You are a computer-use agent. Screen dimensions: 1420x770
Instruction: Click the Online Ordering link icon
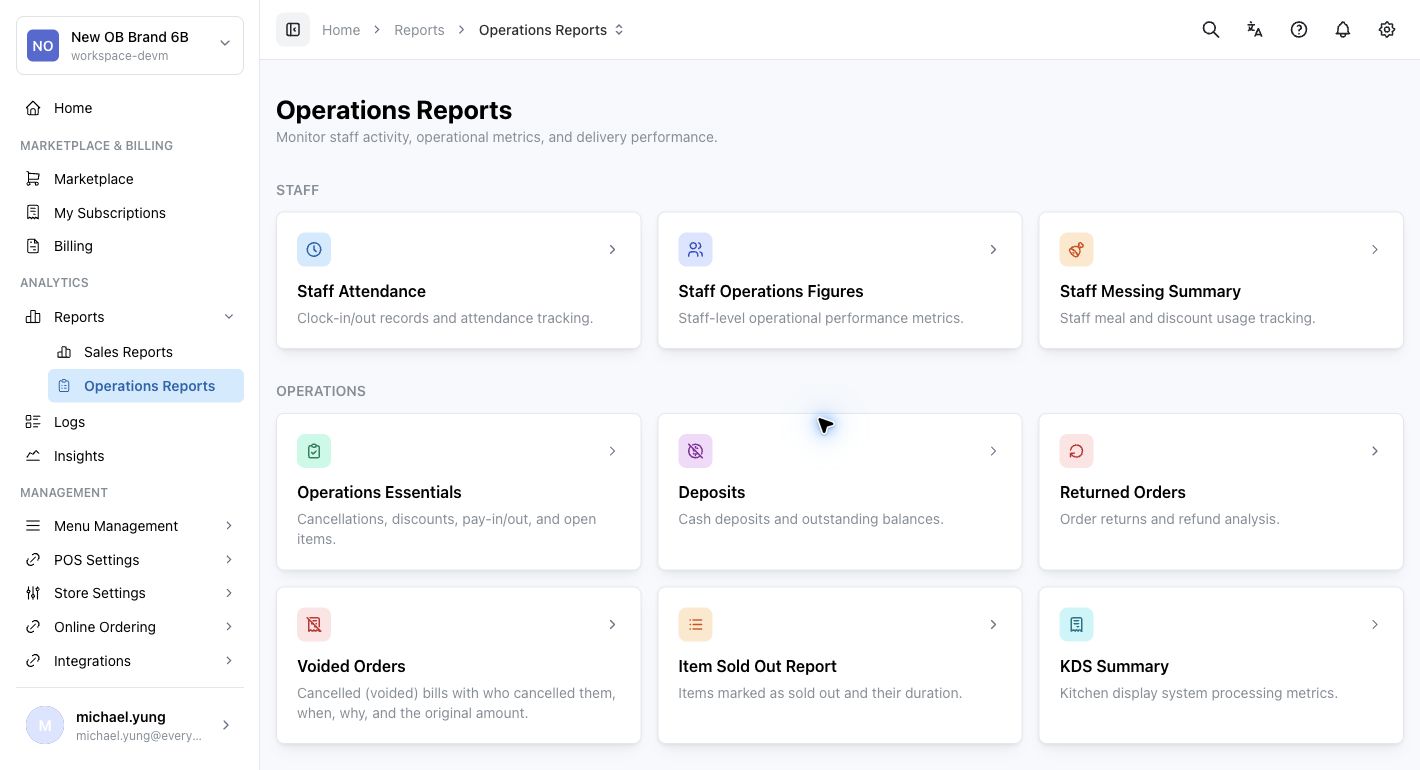tap(33, 627)
